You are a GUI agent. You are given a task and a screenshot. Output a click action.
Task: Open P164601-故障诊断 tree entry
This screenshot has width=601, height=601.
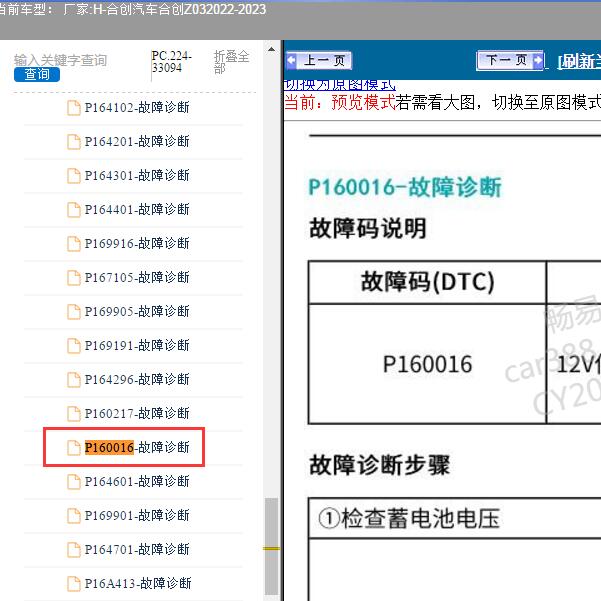(137, 481)
